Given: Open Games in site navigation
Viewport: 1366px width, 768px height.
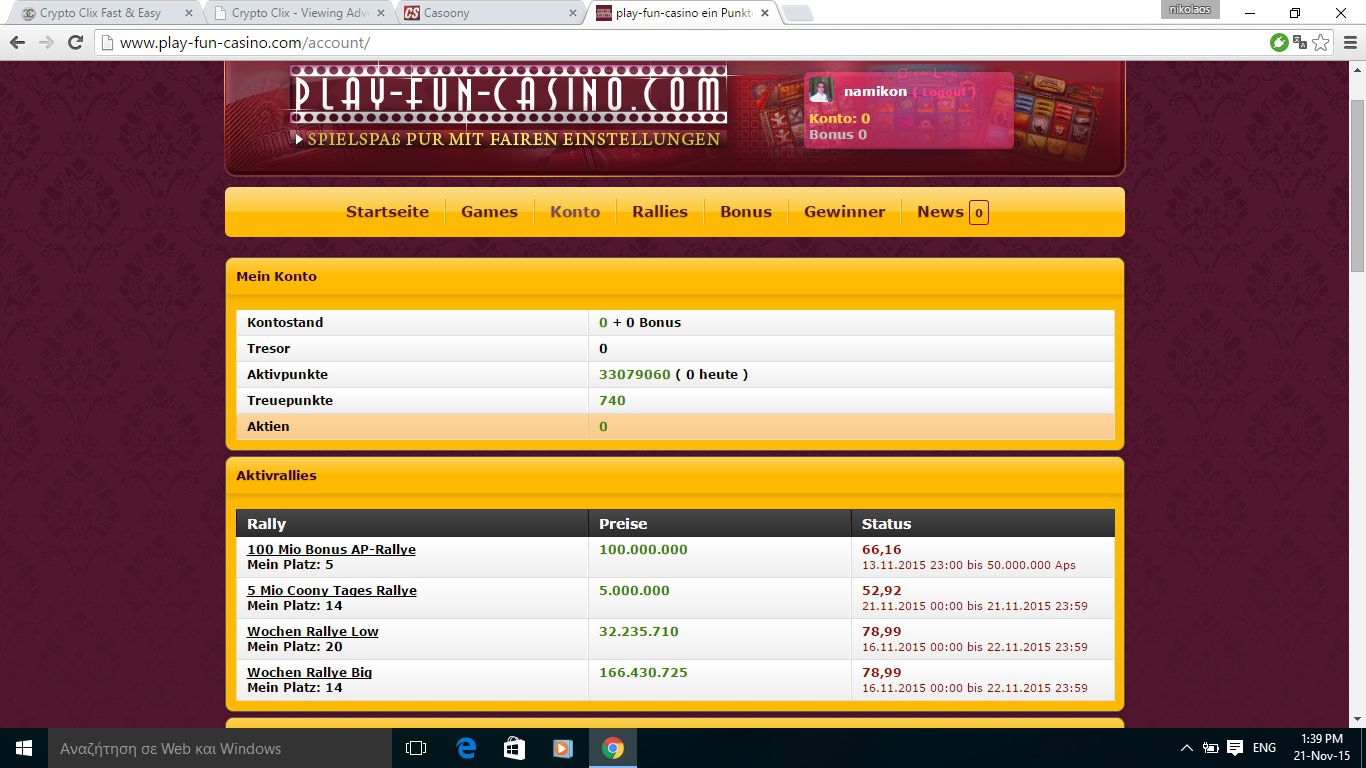Looking at the screenshot, I should pyautogui.click(x=489, y=212).
